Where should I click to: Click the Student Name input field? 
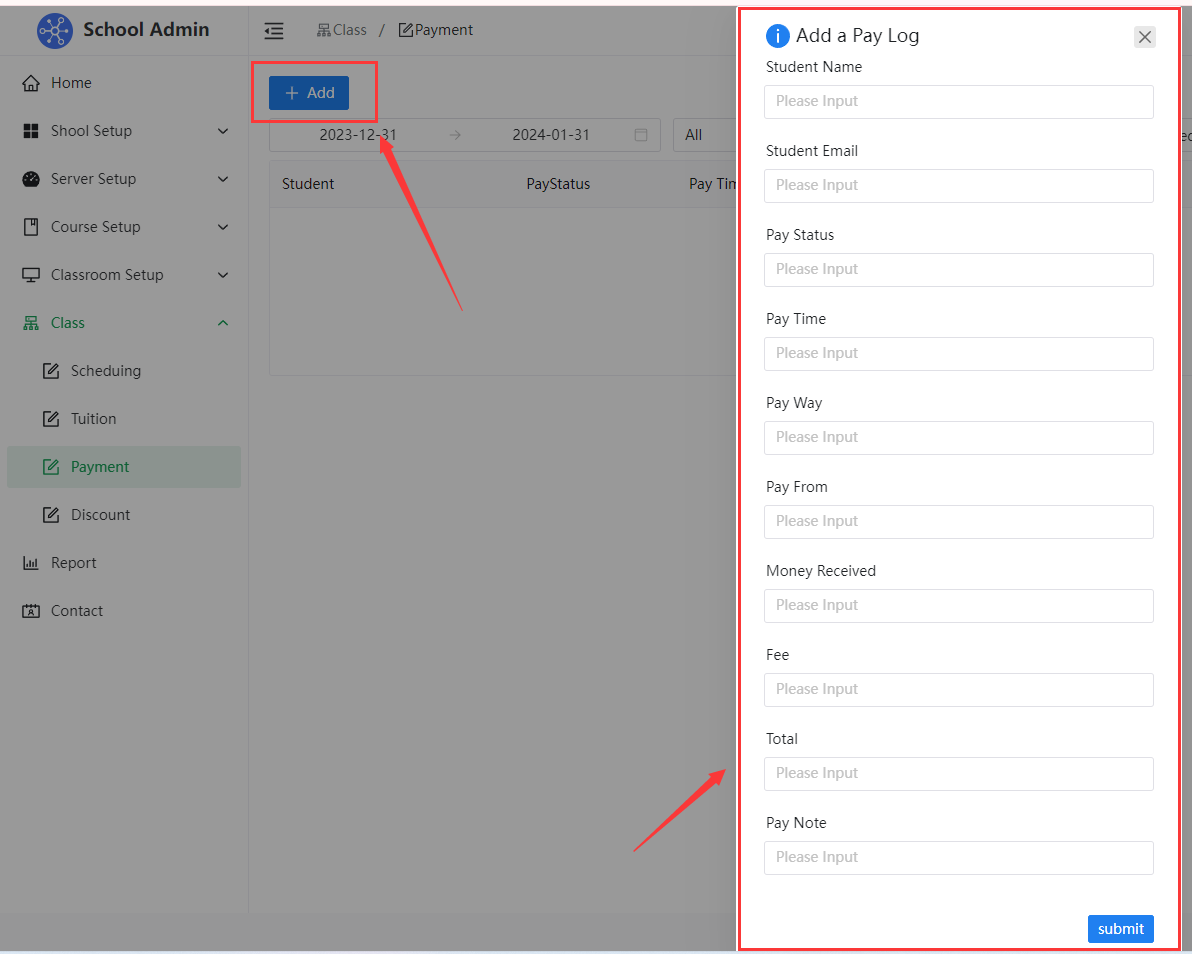[x=958, y=101]
